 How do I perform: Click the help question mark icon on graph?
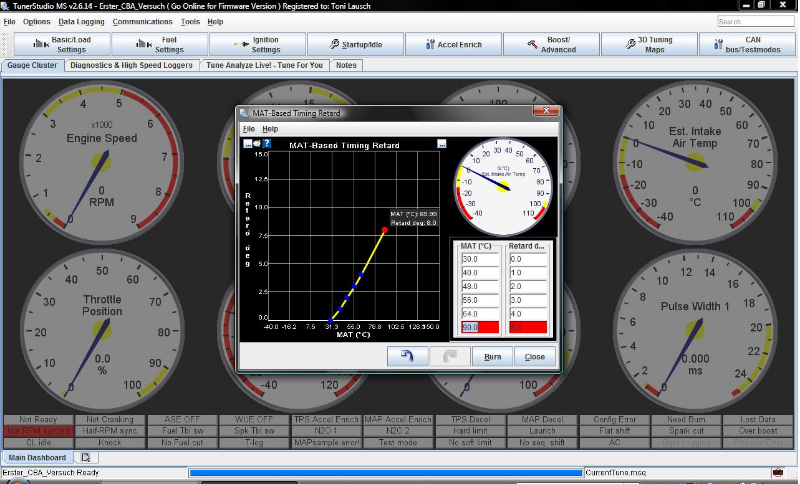coord(267,144)
